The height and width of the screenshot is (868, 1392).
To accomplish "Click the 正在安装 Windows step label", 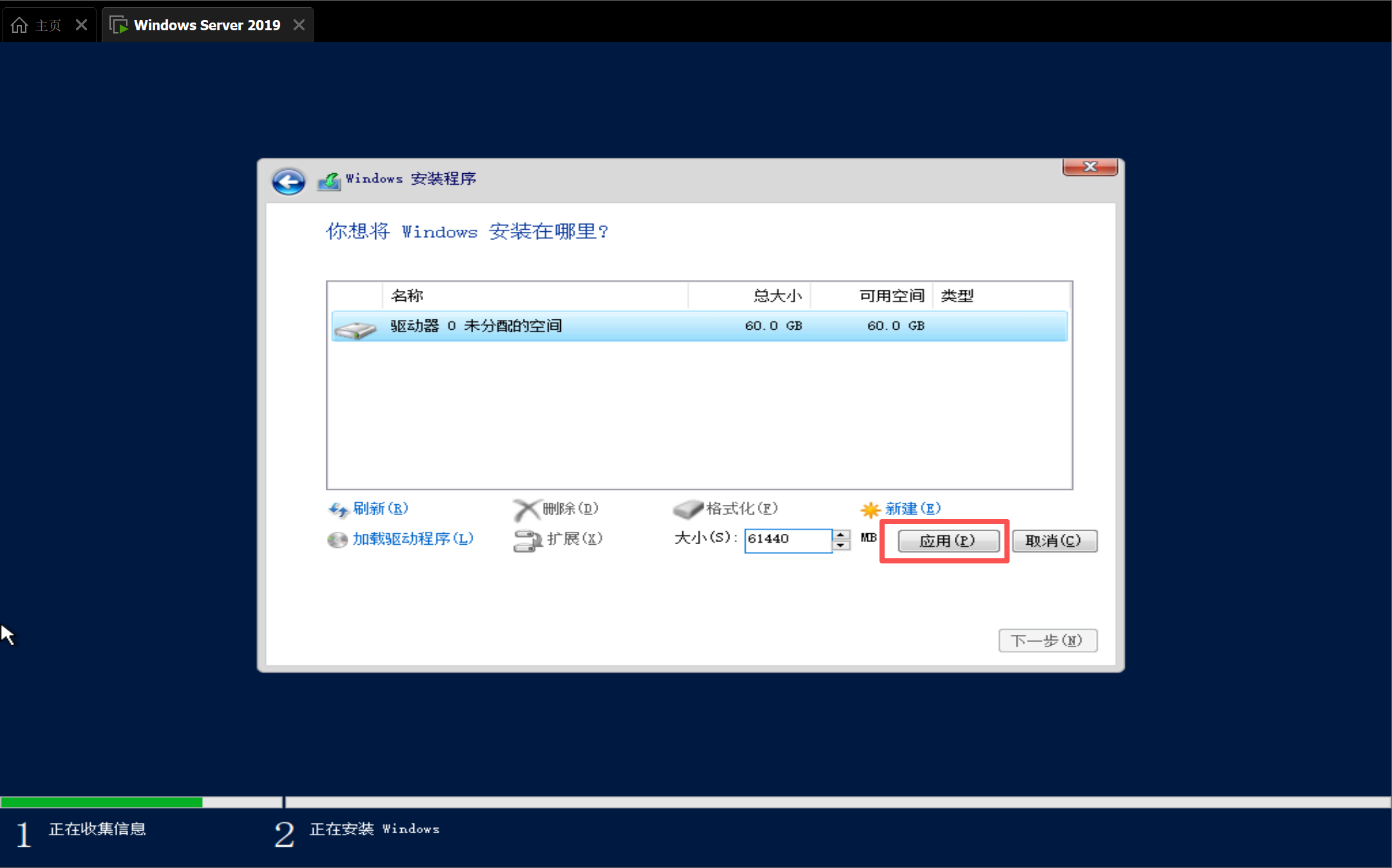I will [x=375, y=829].
